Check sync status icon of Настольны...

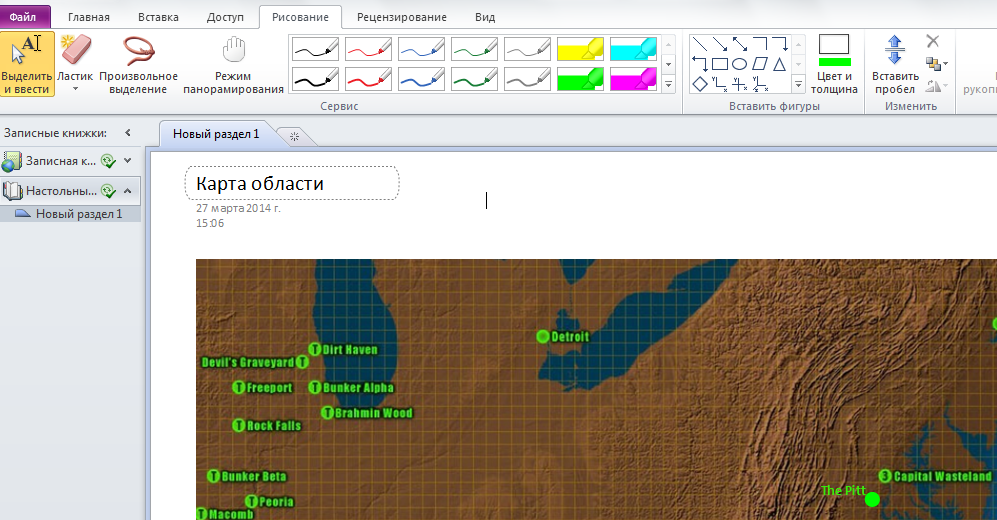click(109, 191)
